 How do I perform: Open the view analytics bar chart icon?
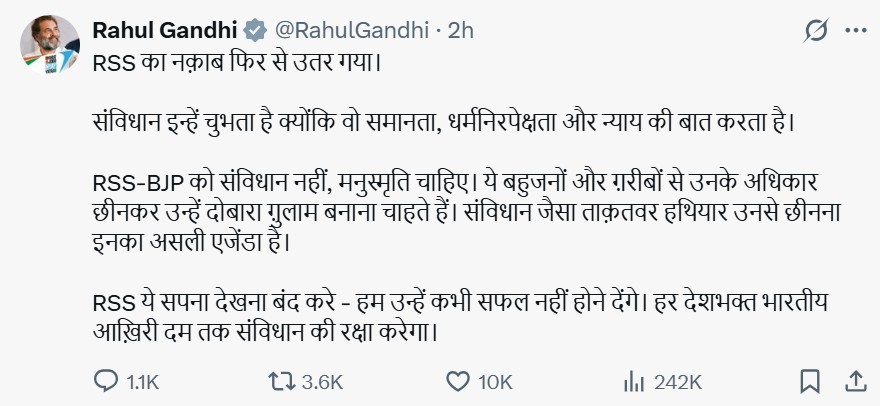point(632,381)
